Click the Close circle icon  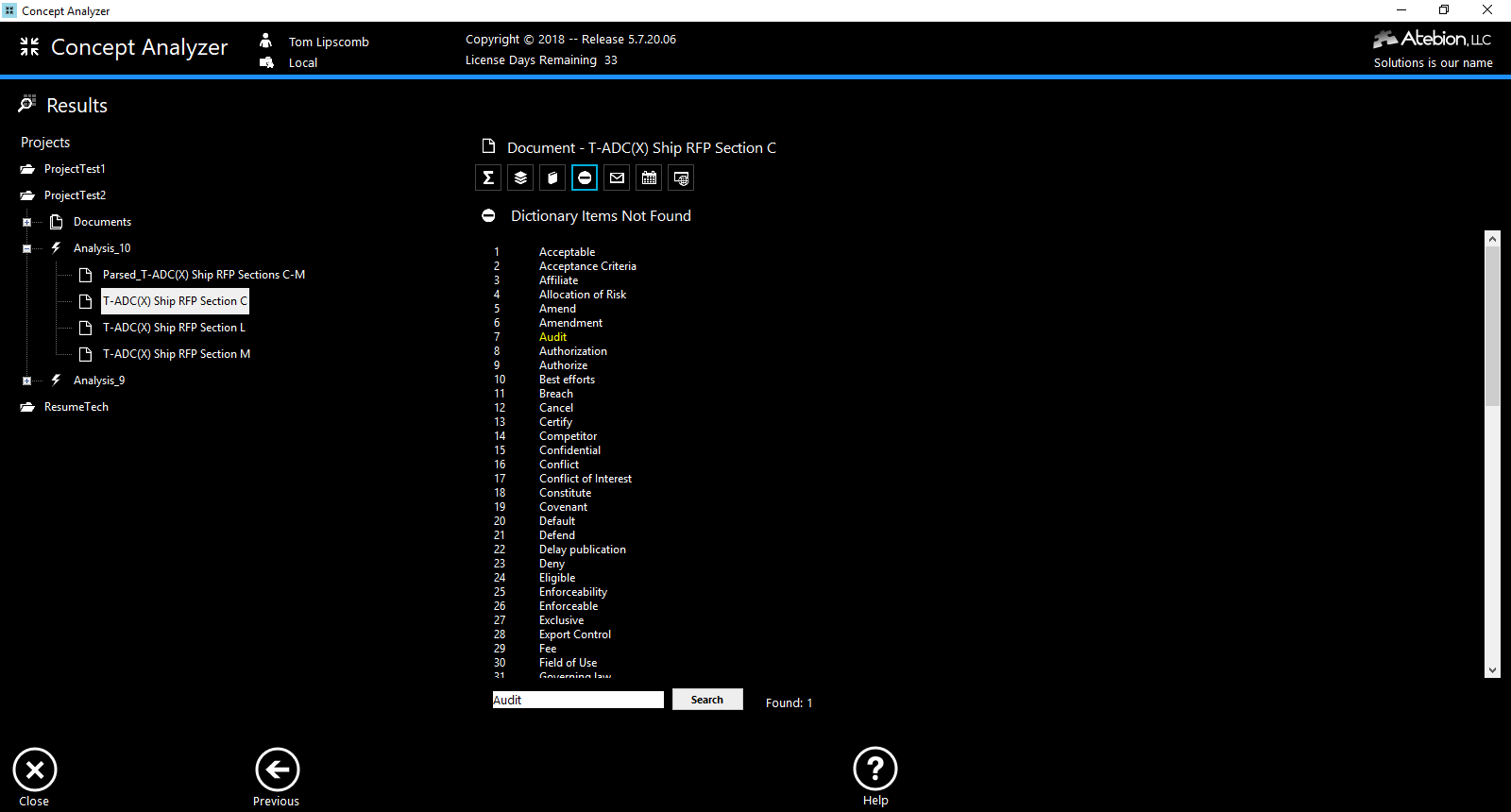(35, 770)
